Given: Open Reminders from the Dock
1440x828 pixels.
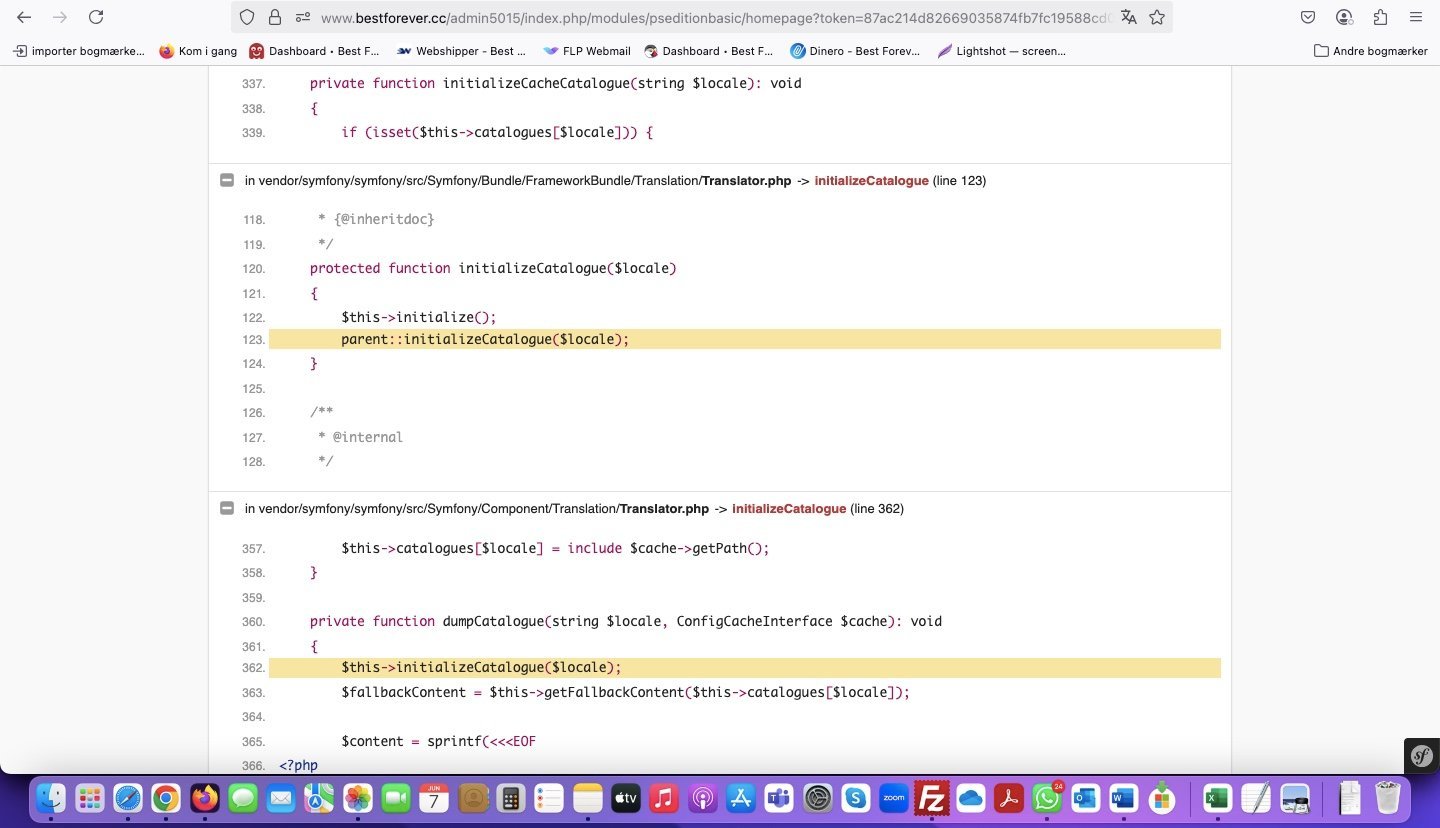Looking at the screenshot, I should (x=549, y=798).
